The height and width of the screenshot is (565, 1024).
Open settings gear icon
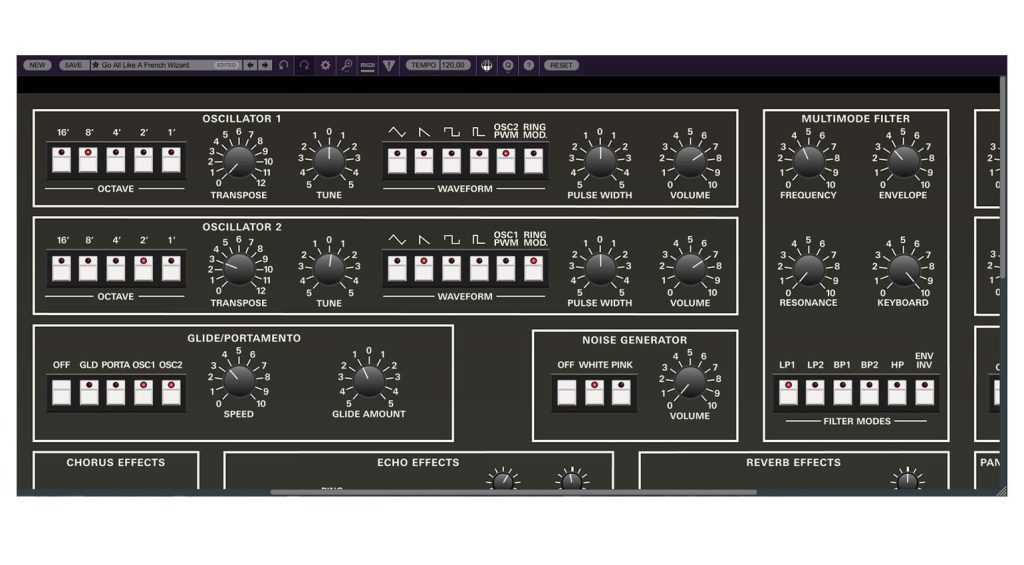pyautogui.click(x=325, y=65)
